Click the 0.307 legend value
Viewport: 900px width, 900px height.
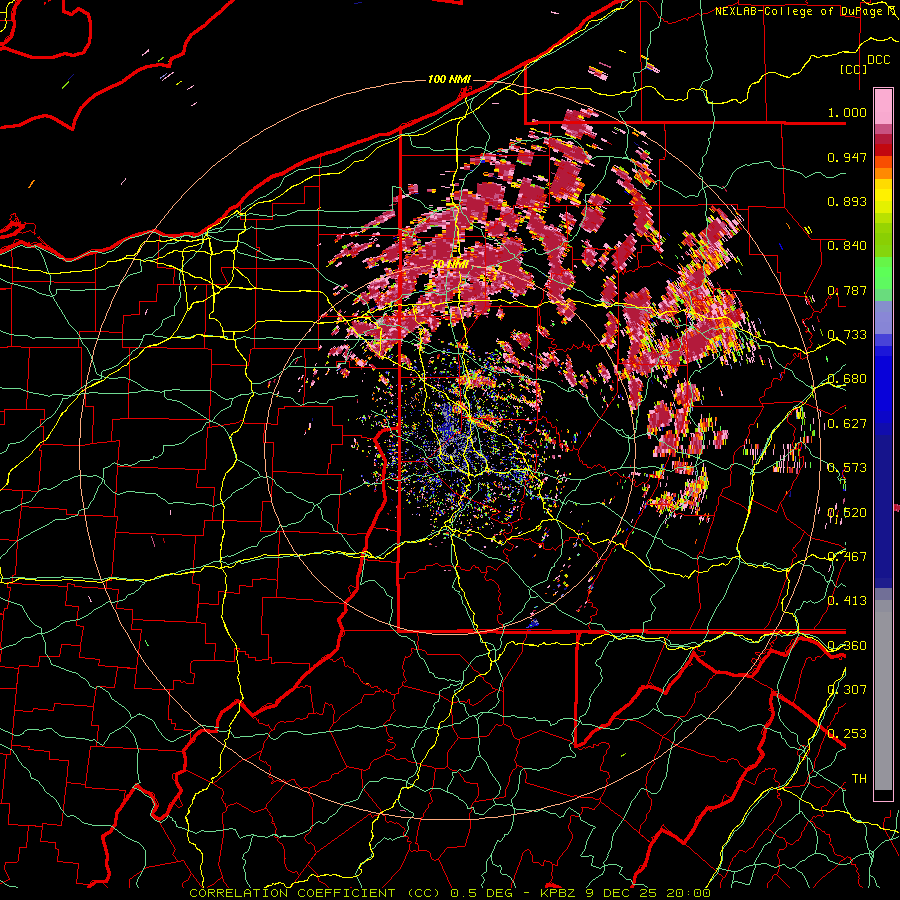847,689
